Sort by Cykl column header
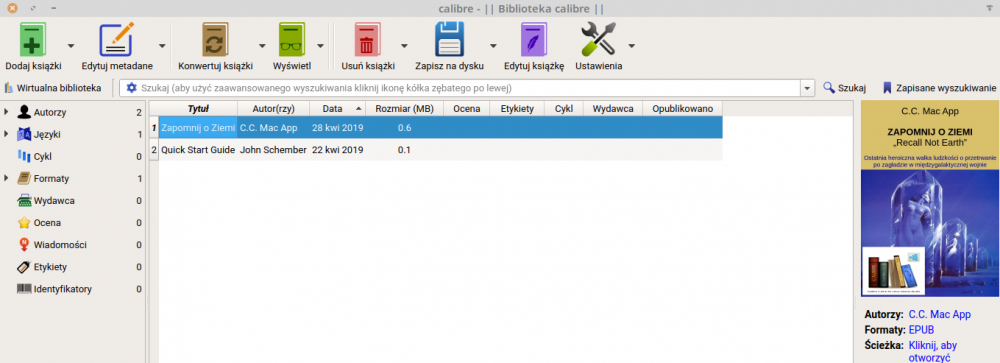Image resolution: width=1000 pixels, height=363 pixels. pyautogui.click(x=564, y=108)
